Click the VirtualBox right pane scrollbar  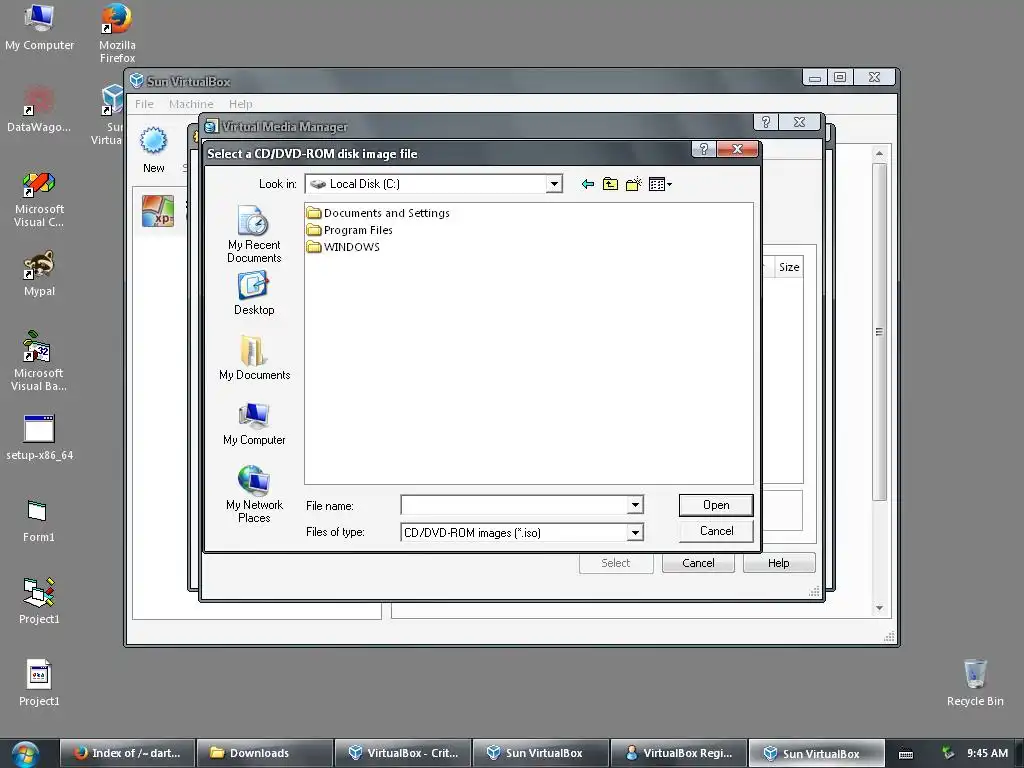pyautogui.click(x=879, y=332)
